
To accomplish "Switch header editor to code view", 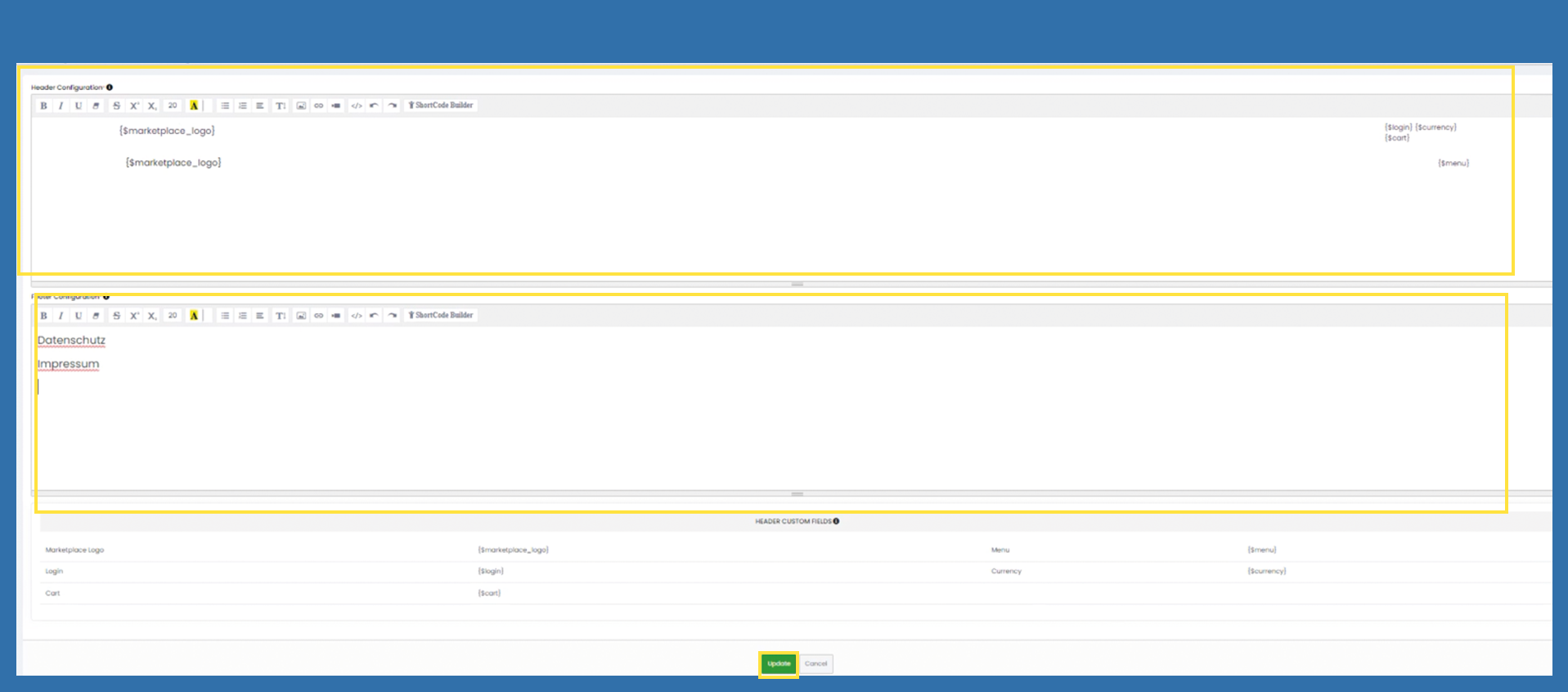I will pyautogui.click(x=357, y=106).
